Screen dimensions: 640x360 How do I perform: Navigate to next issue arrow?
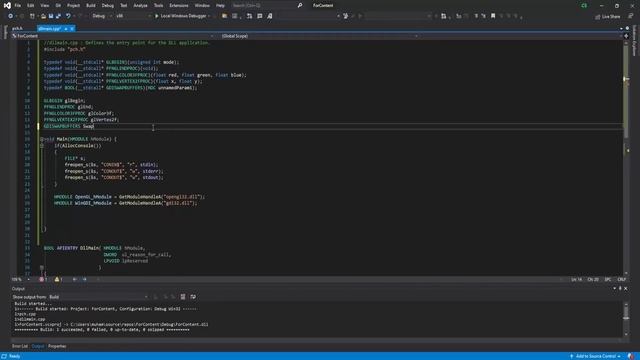click(x=84, y=280)
